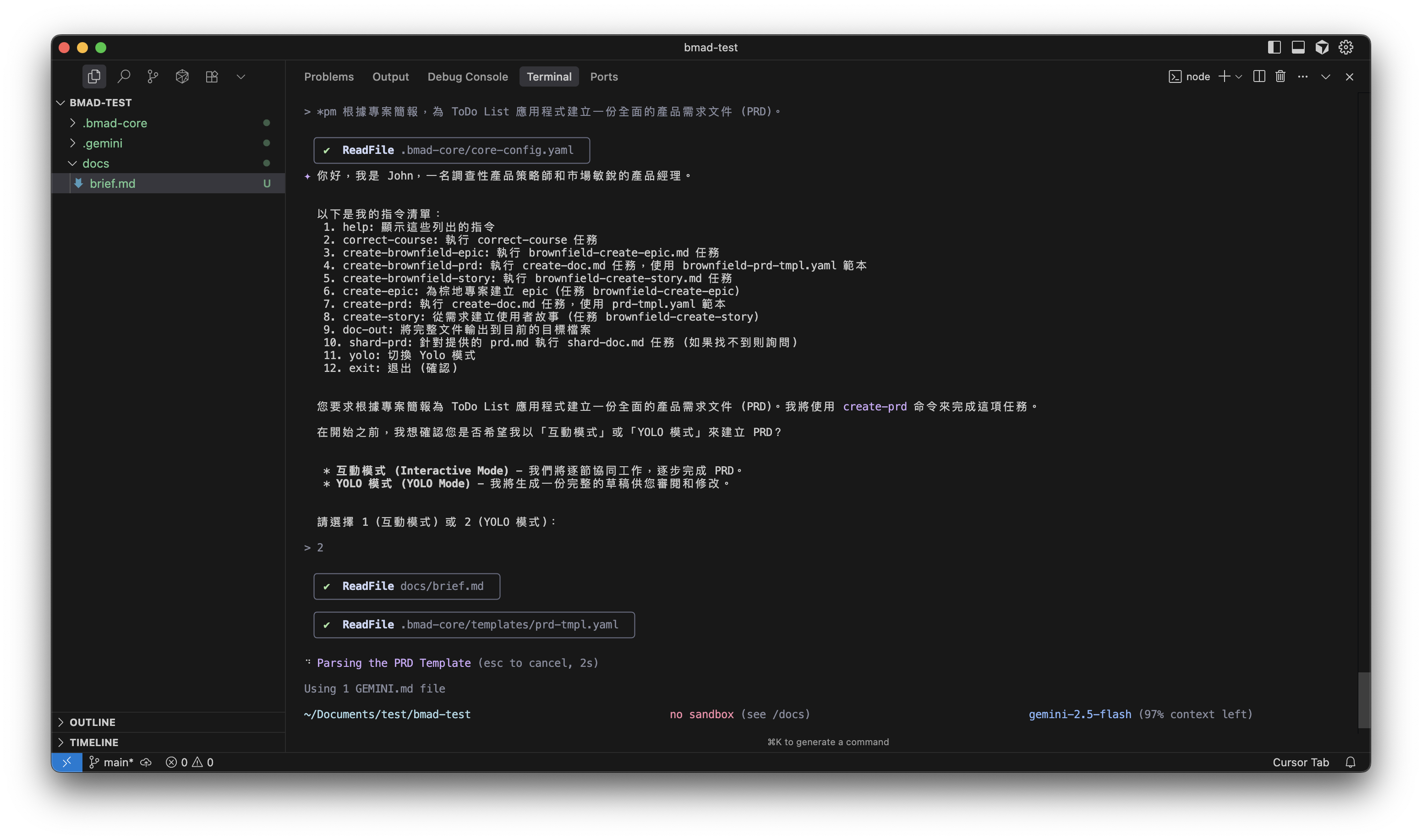1422x840 pixels.
Task: Open the Source Control view icon
Action: click(x=153, y=76)
